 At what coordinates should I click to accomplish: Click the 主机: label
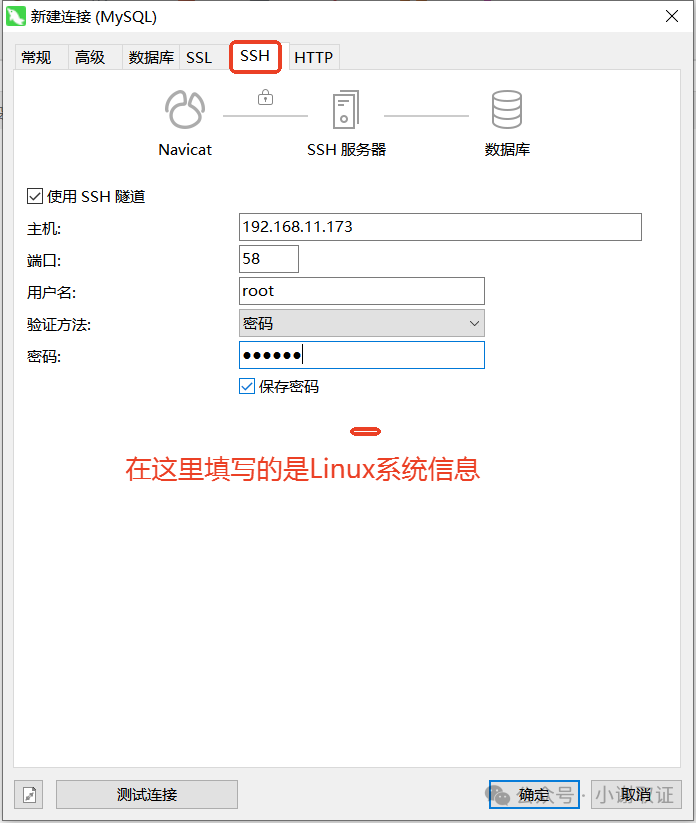tap(44, 229)
